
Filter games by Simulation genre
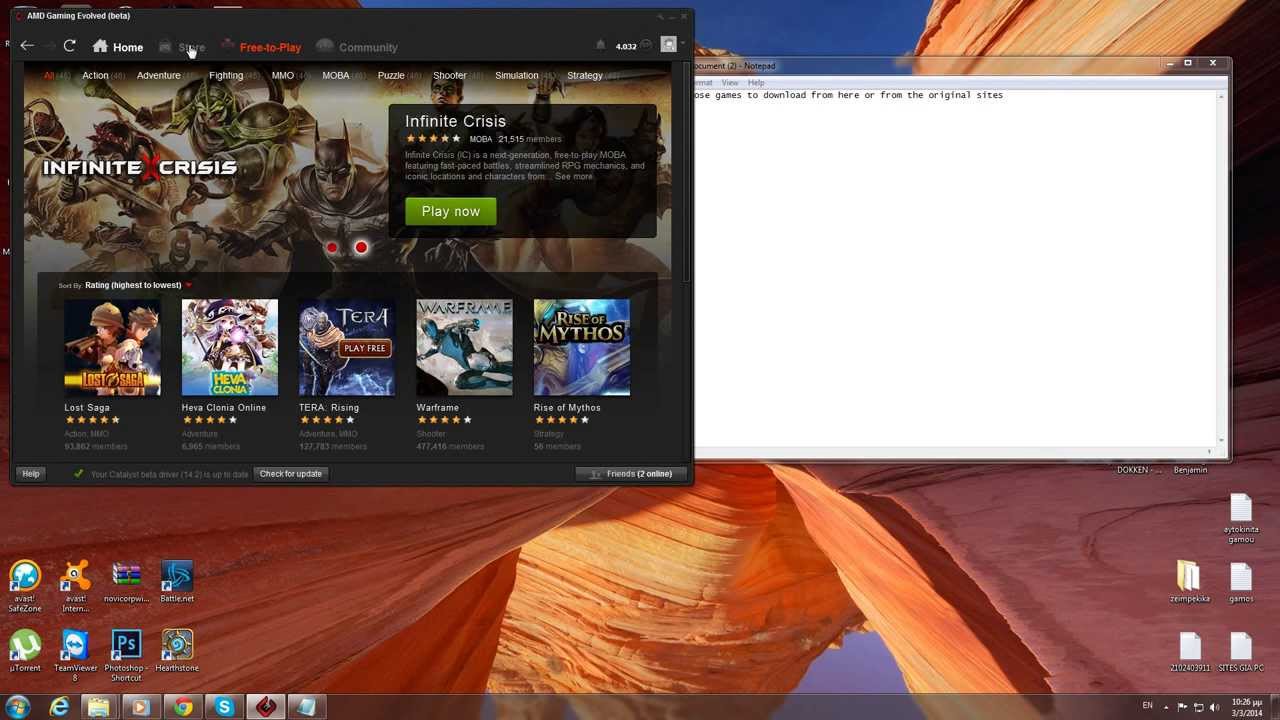click(x=525, y=75)
